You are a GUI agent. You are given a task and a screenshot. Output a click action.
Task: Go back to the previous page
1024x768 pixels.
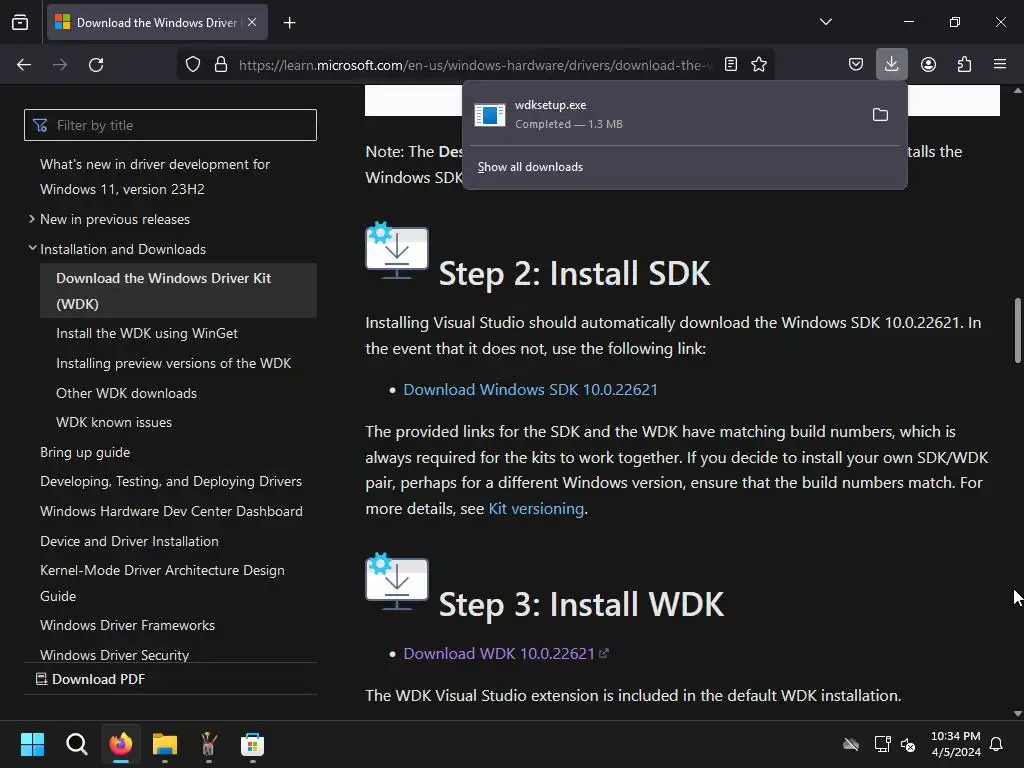click(x=24, y=65)
